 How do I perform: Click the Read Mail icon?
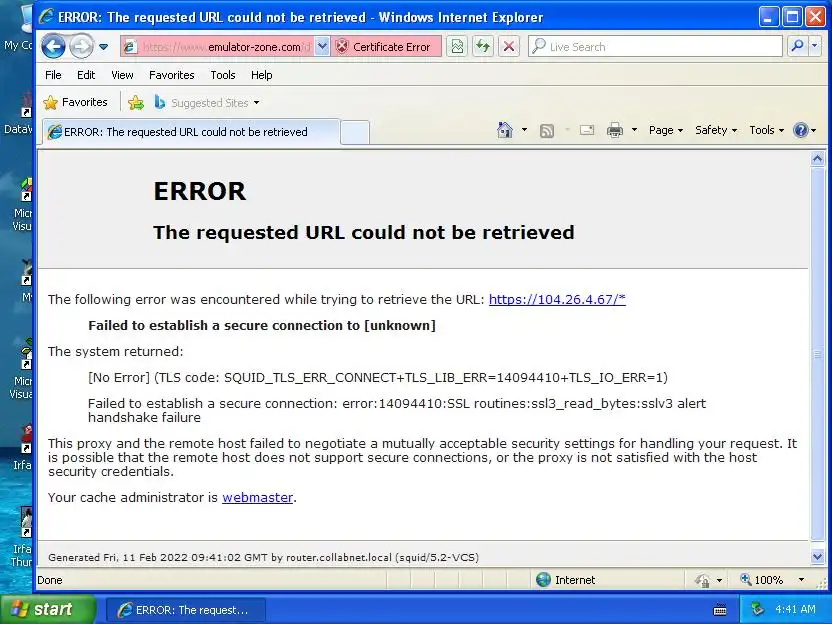(x=586, y=130)
